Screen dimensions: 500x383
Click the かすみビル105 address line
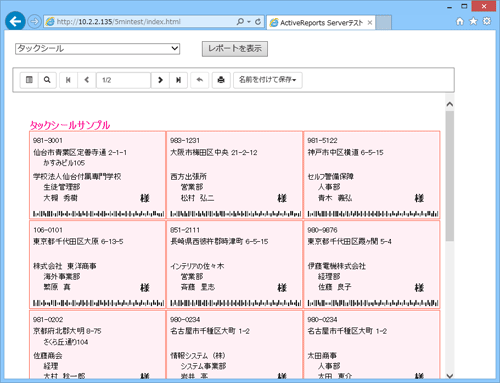(x=64, y=163)
